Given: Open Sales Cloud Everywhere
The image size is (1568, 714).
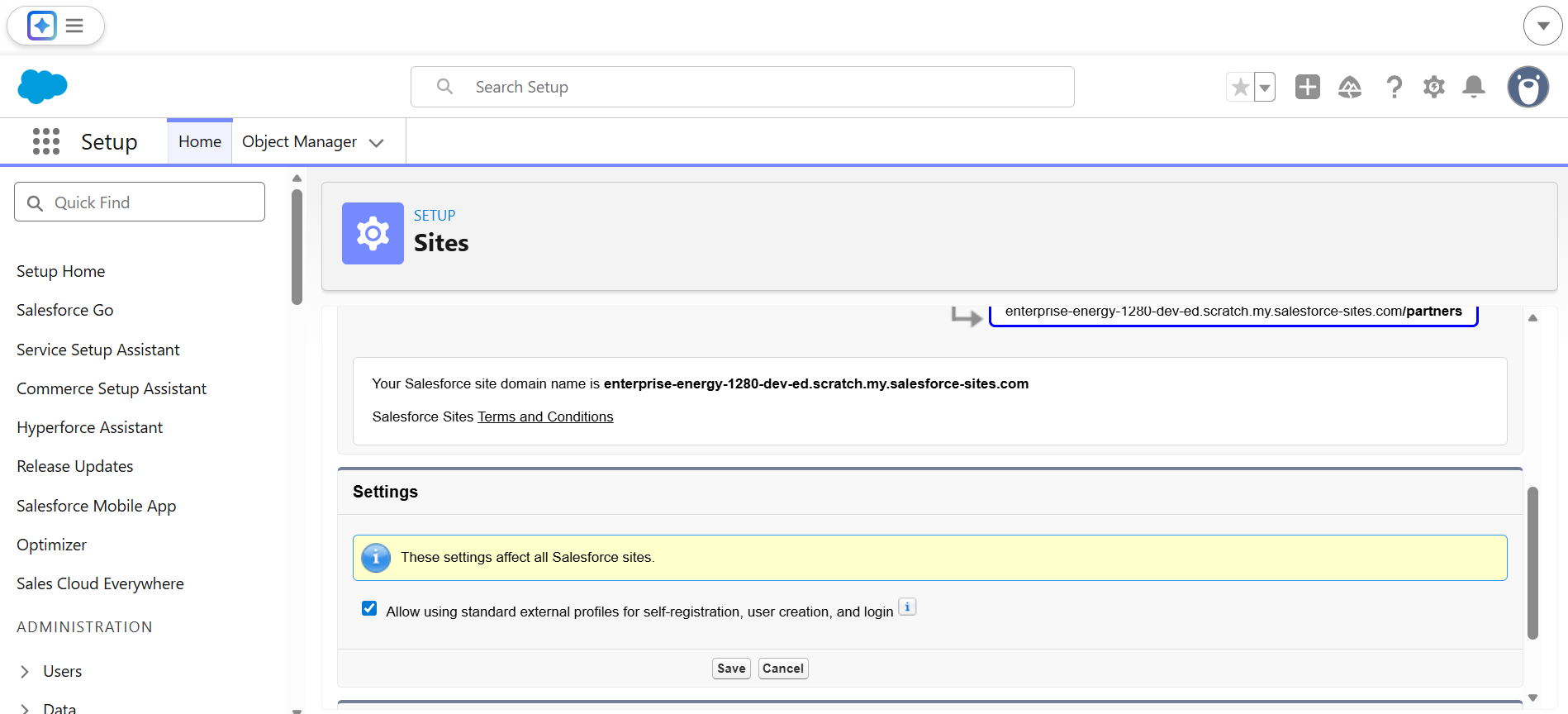Looking at the screenshot, I should tap(101, 583).
